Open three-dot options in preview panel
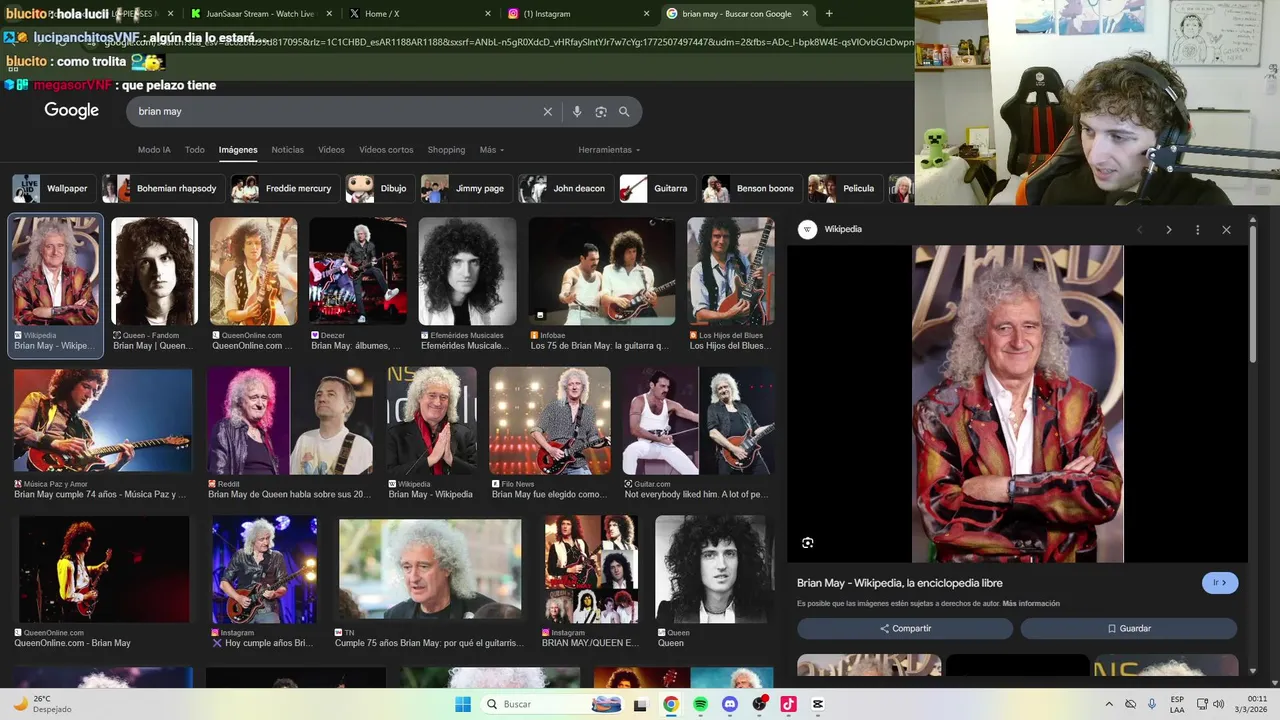This screenshot has width=1280, height=720. click(x=1197, y=230)
